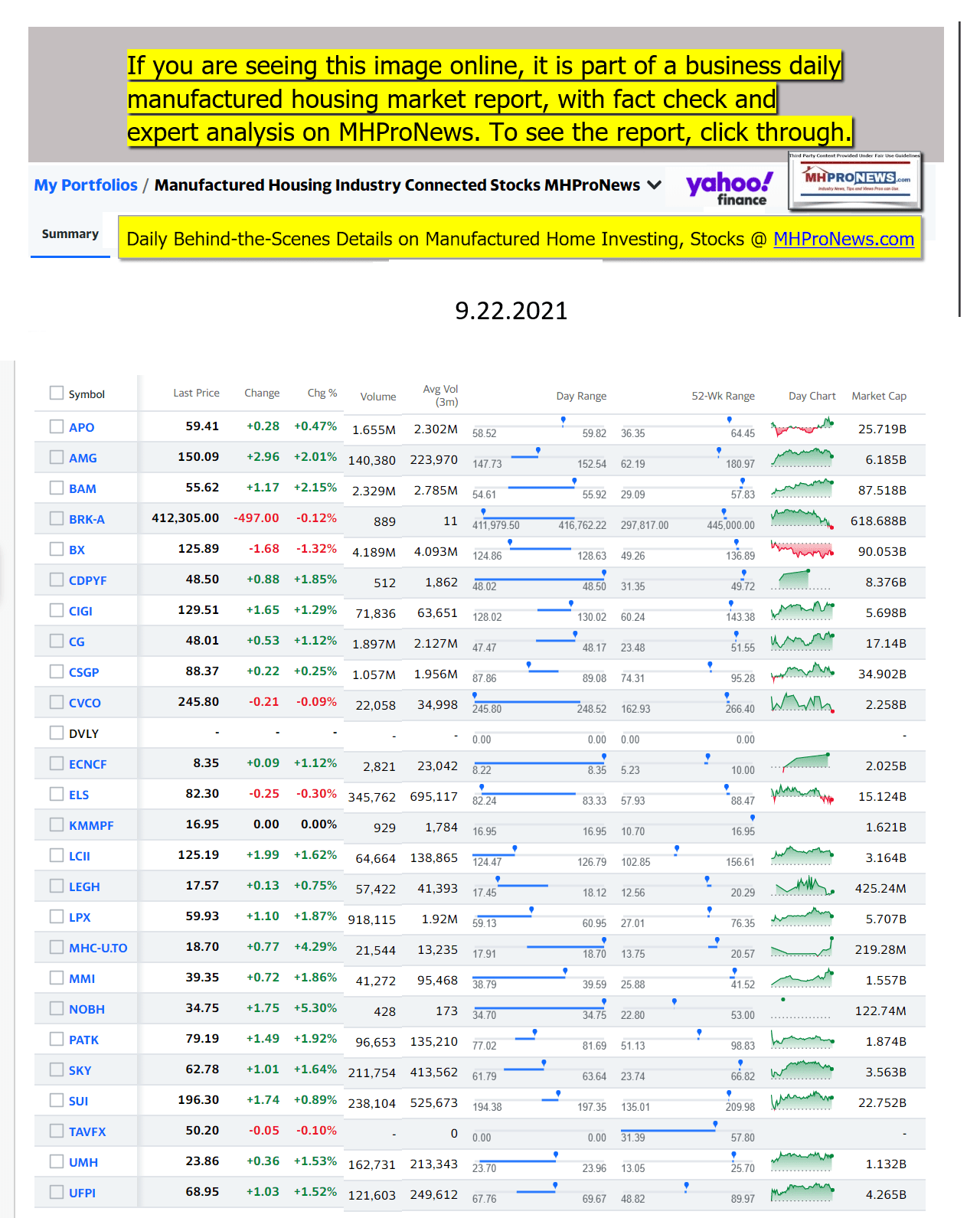Open the MHC-U.TO day chart sparkline

802,947
